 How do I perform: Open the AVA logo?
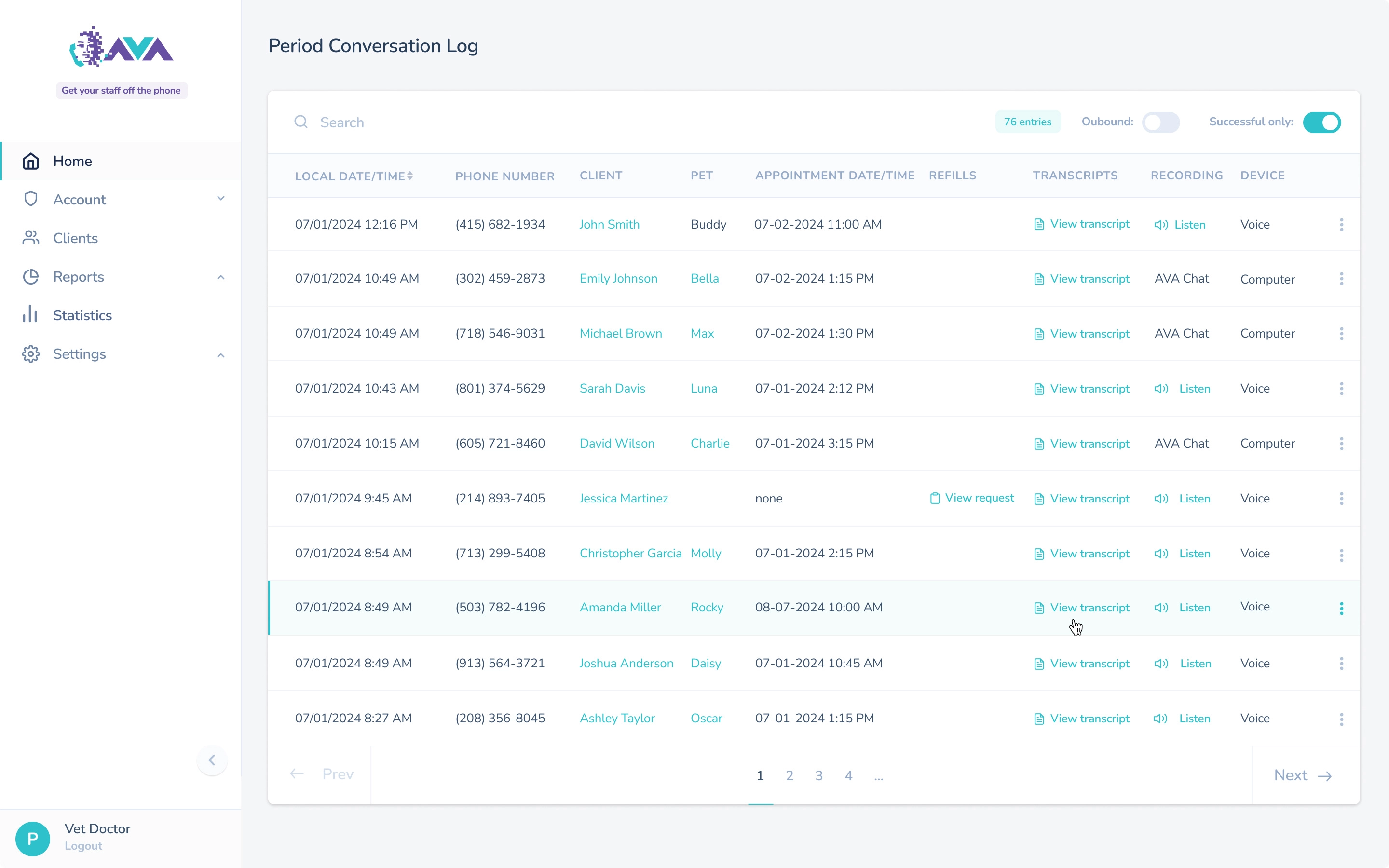click(121, 46)
